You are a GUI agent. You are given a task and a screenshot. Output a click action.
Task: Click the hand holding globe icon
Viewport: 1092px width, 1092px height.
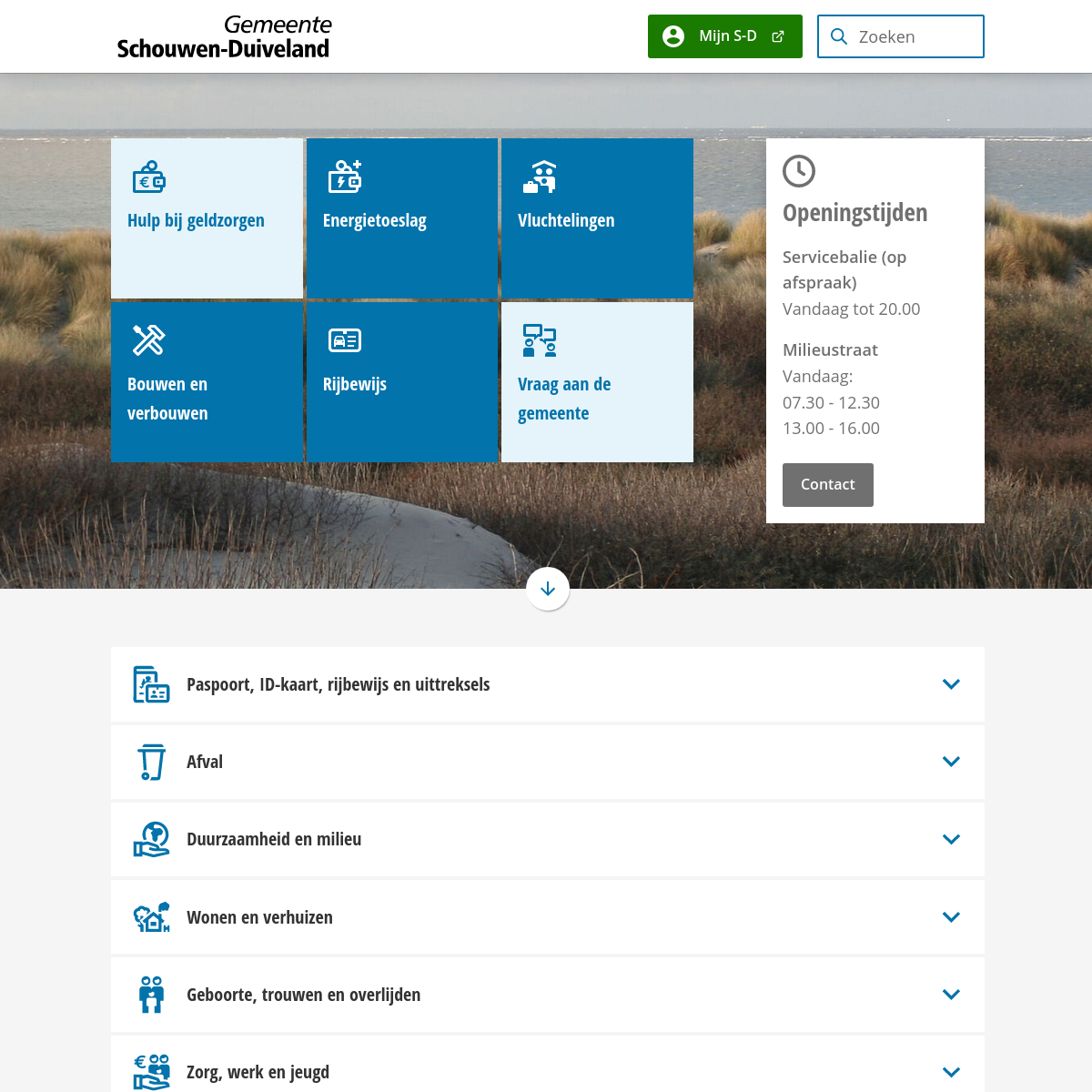pyautogui.click(x=151, y=840)
